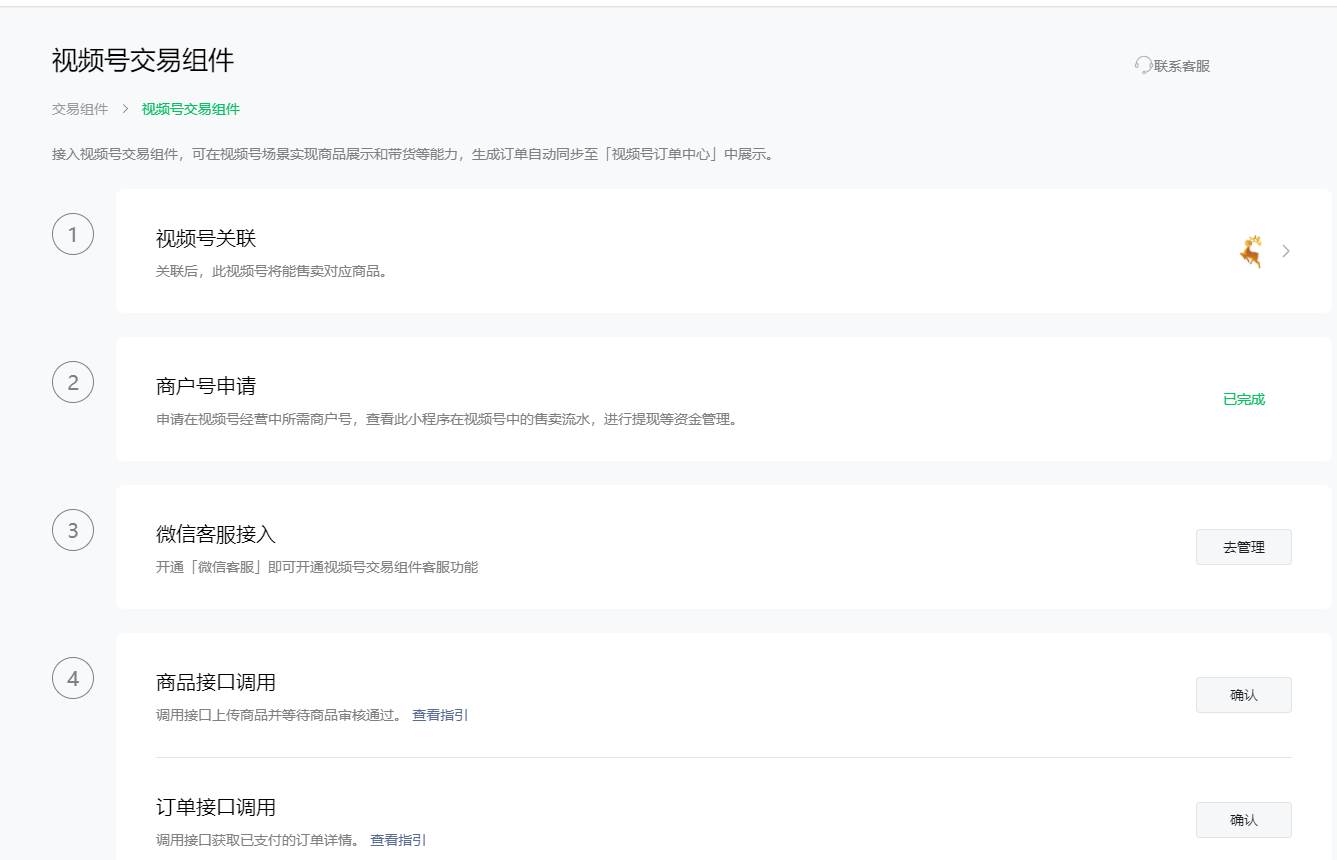Screen dimensions: 1337x860
Task: Click the text 调用接口获取已支付的订单详情。
Action: click(260, 840)
